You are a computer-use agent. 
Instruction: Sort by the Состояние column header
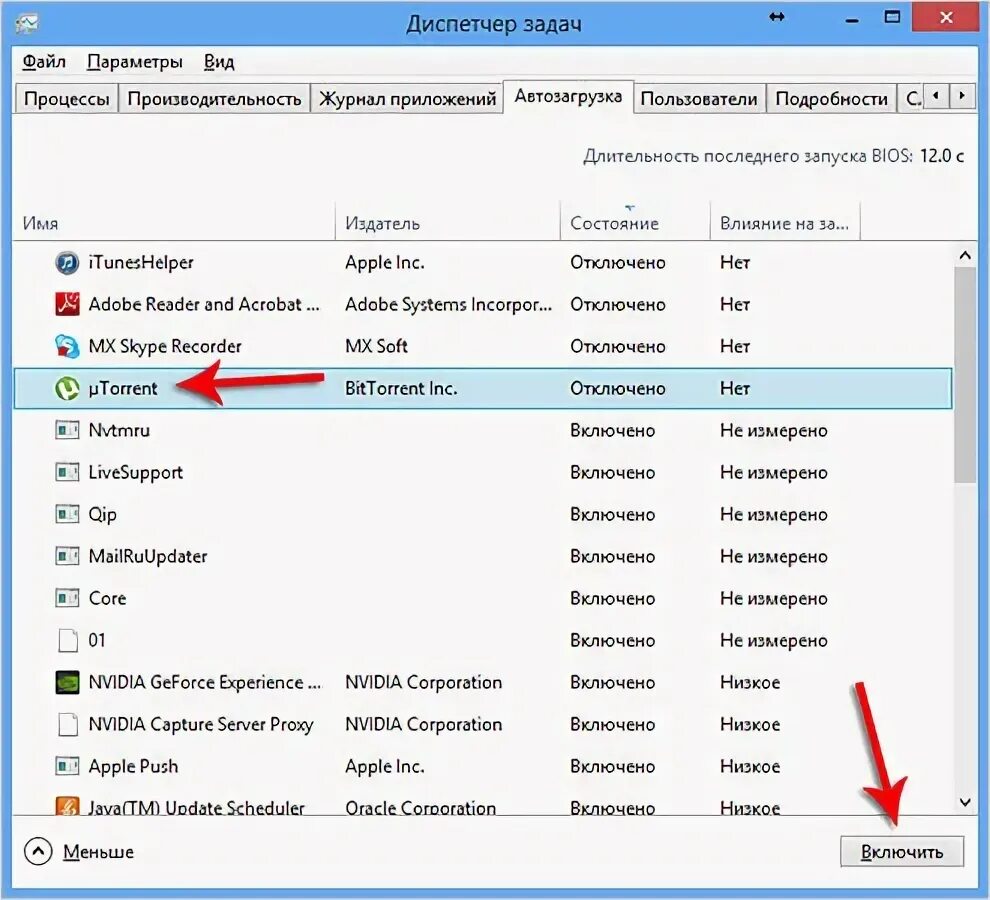point(635,222)
